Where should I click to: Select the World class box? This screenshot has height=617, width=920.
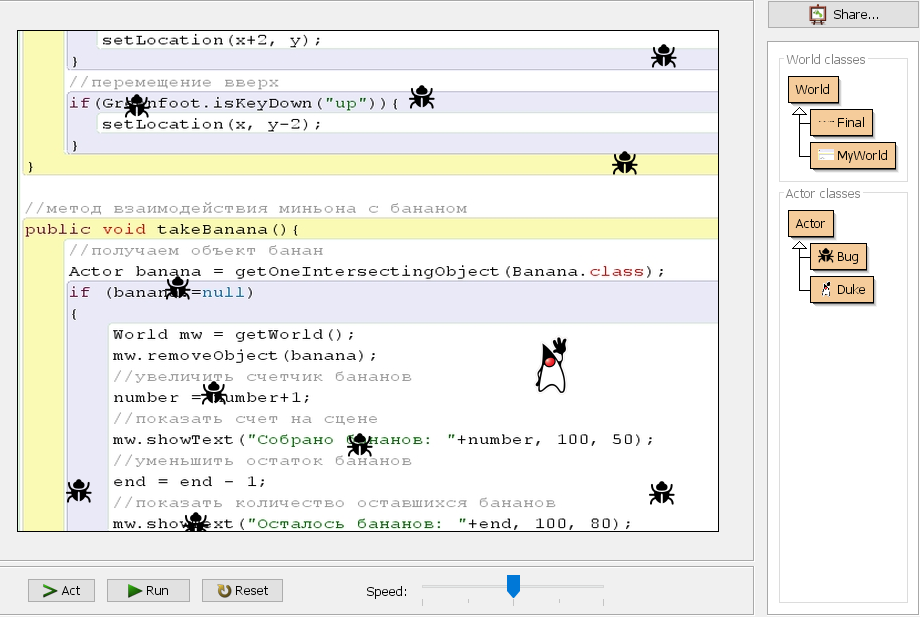click(812, 89)
